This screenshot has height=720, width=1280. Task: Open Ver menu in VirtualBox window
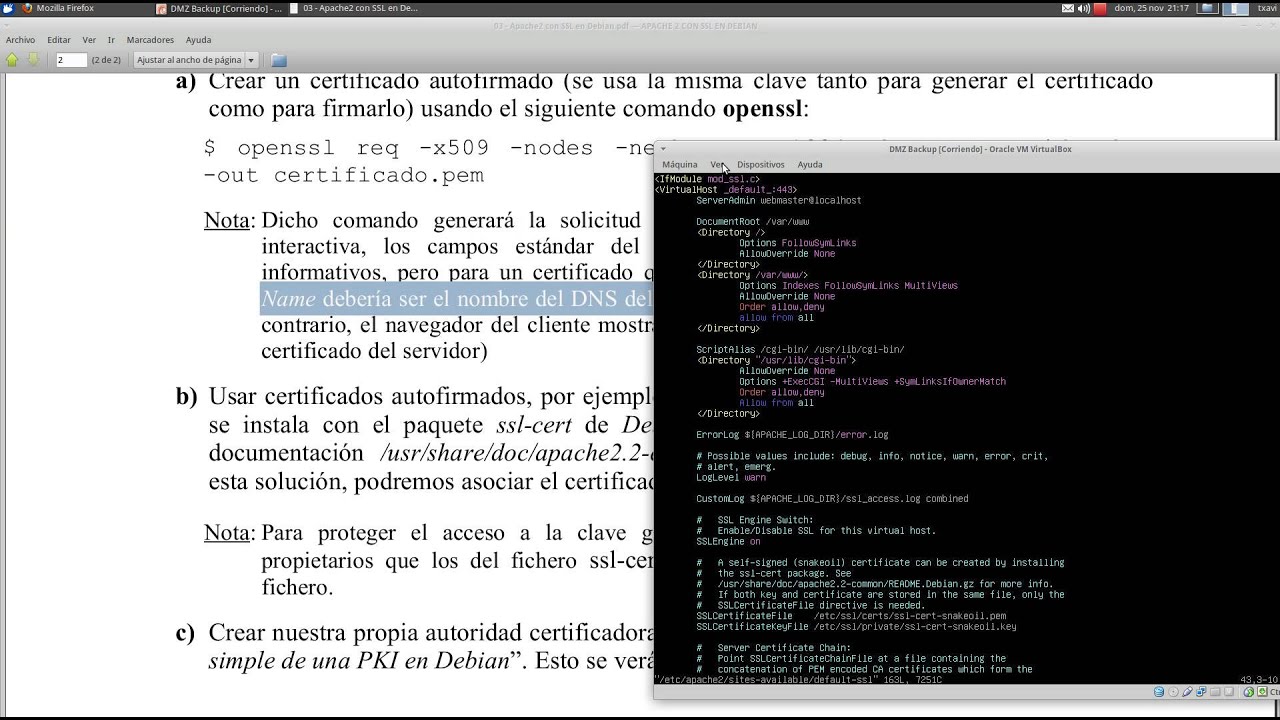point(717,164)
